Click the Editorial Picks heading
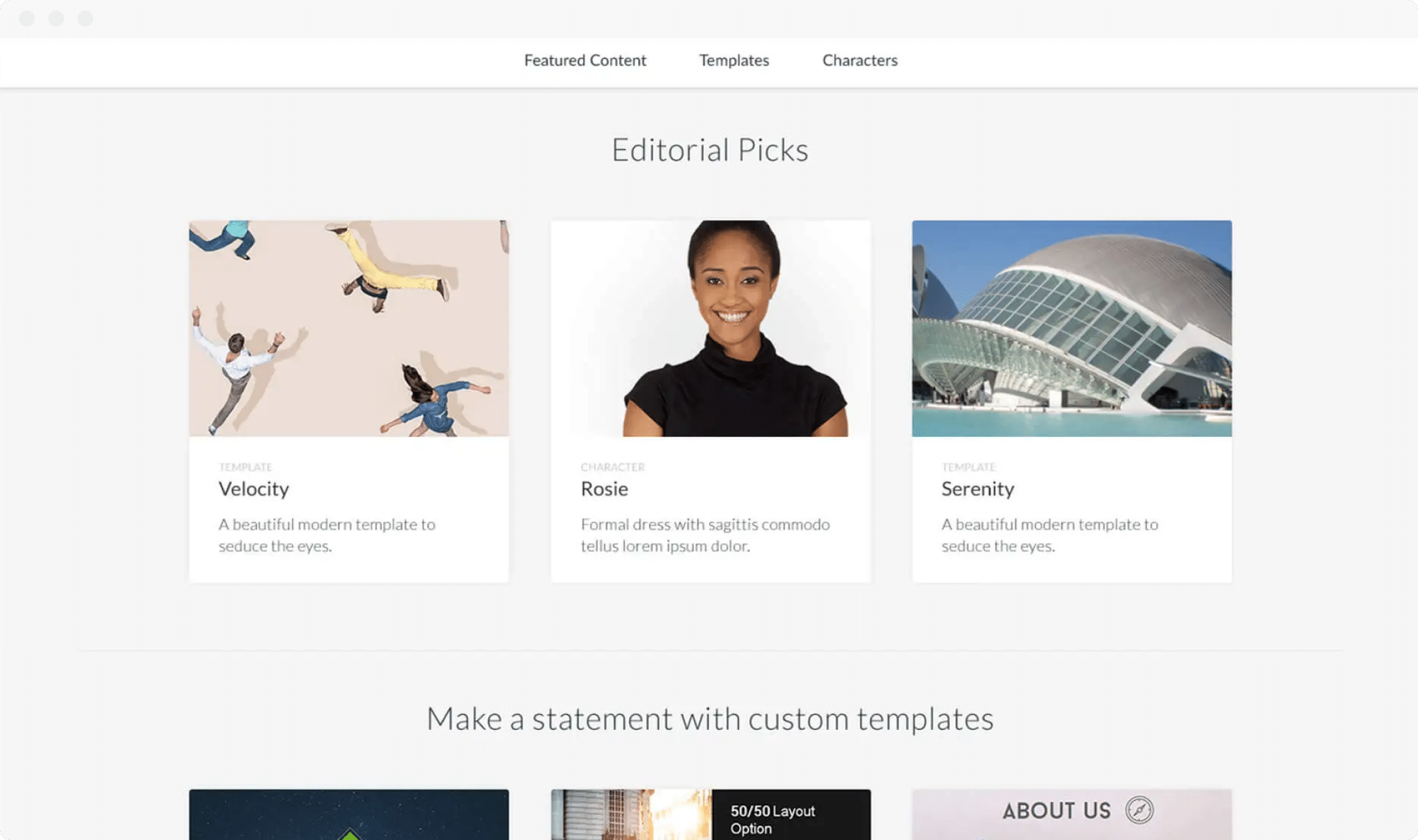The width and height of the screenshot is (1418, 840). pos(710,150)
